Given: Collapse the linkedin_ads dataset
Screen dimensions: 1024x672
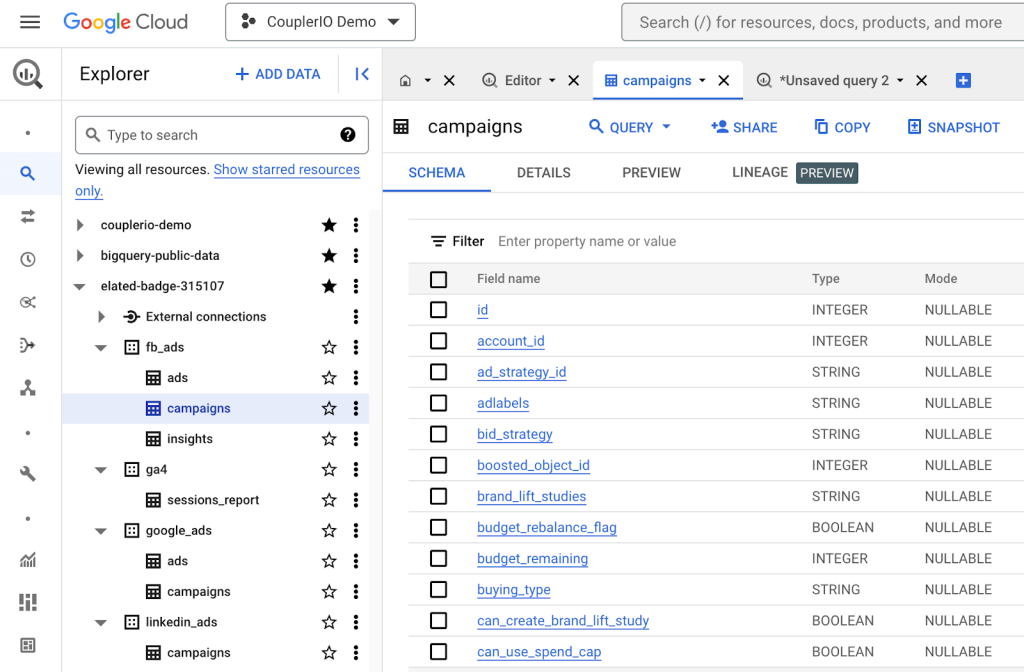Looking at the screenshot, I should point(101,622).
